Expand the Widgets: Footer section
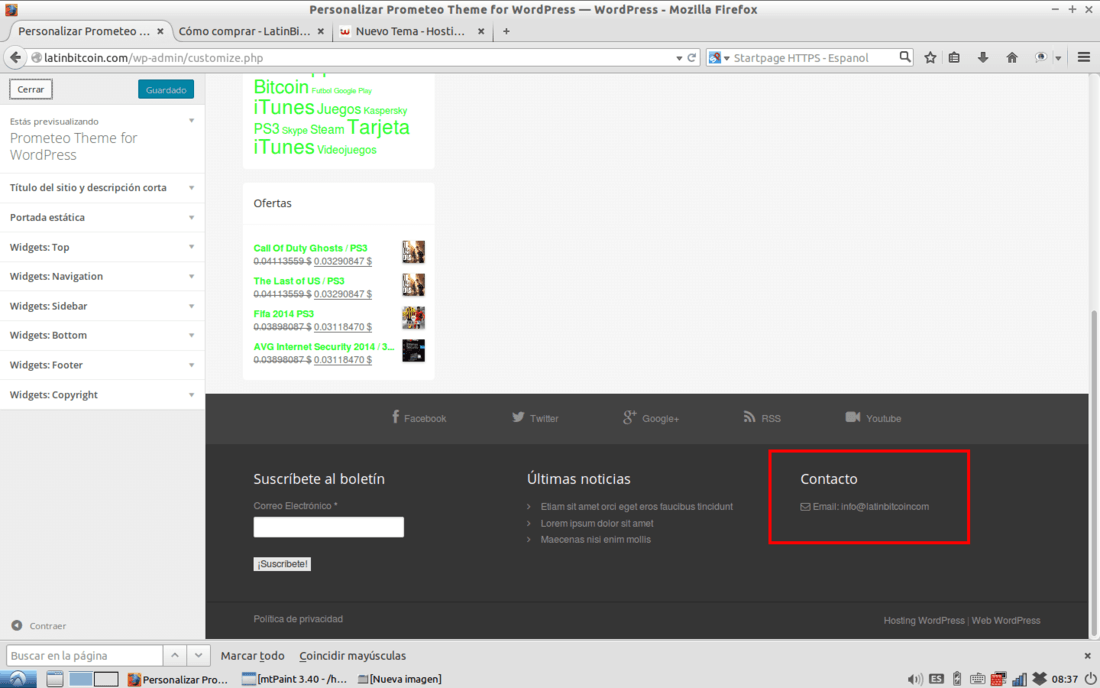 pyautogui.click(x=102, y=365)
